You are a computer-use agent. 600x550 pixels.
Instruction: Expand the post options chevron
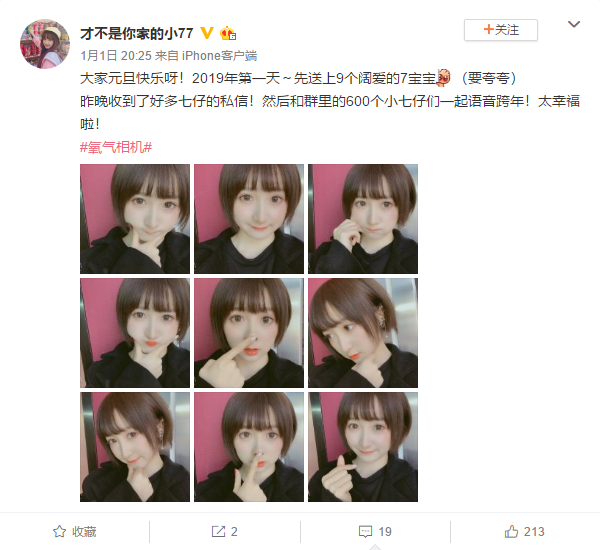574,24
